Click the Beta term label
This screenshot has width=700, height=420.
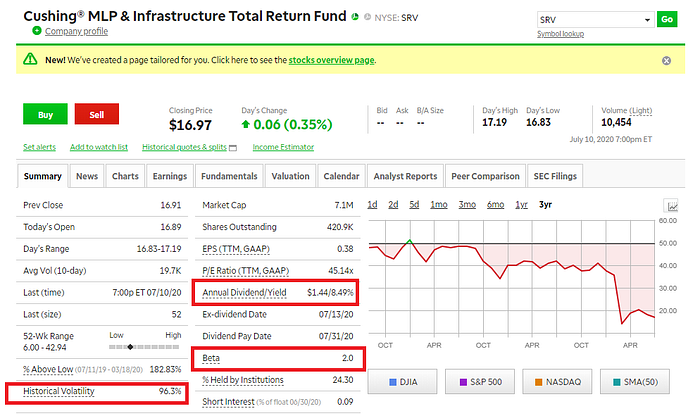coord(211,358)
